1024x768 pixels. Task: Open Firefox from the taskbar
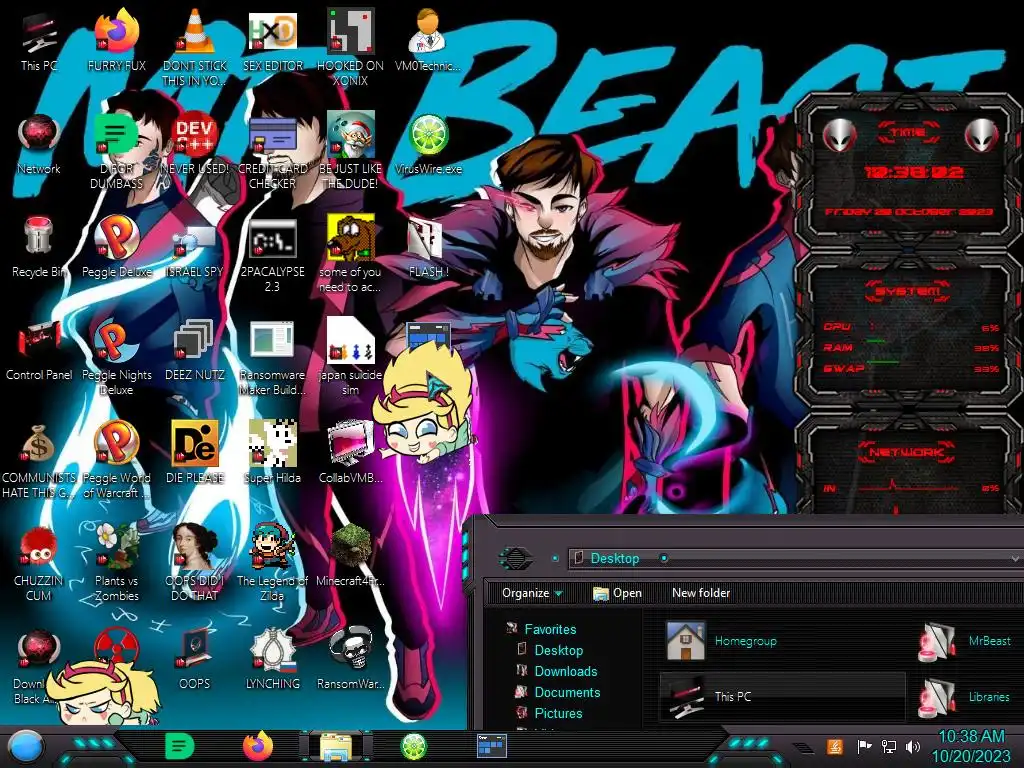coord(258,746)
